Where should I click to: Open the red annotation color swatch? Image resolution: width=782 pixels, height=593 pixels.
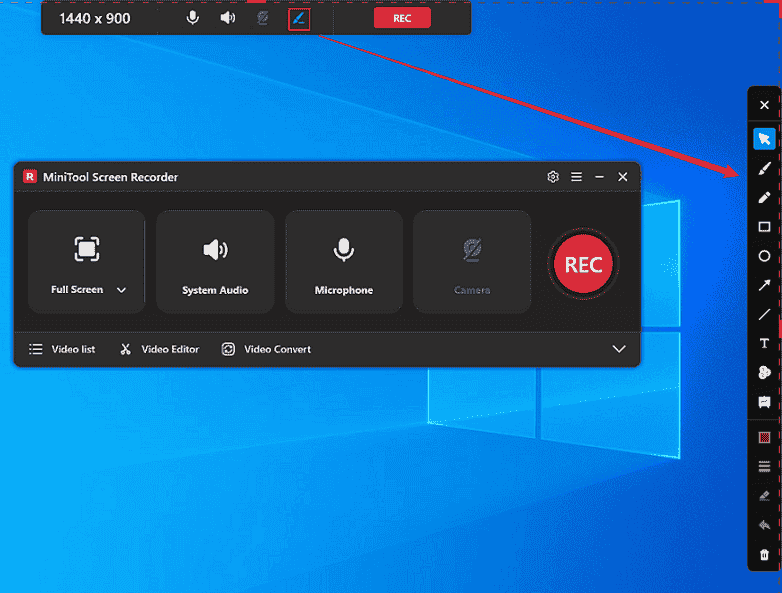click(764, 437)
